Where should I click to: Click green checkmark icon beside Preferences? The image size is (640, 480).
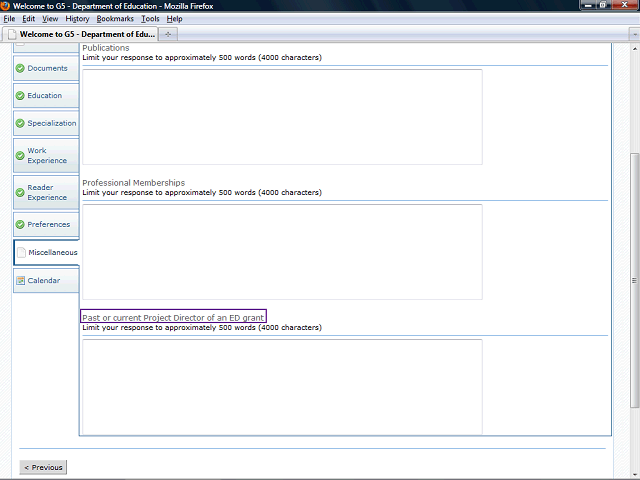click(x=20, y=224)
